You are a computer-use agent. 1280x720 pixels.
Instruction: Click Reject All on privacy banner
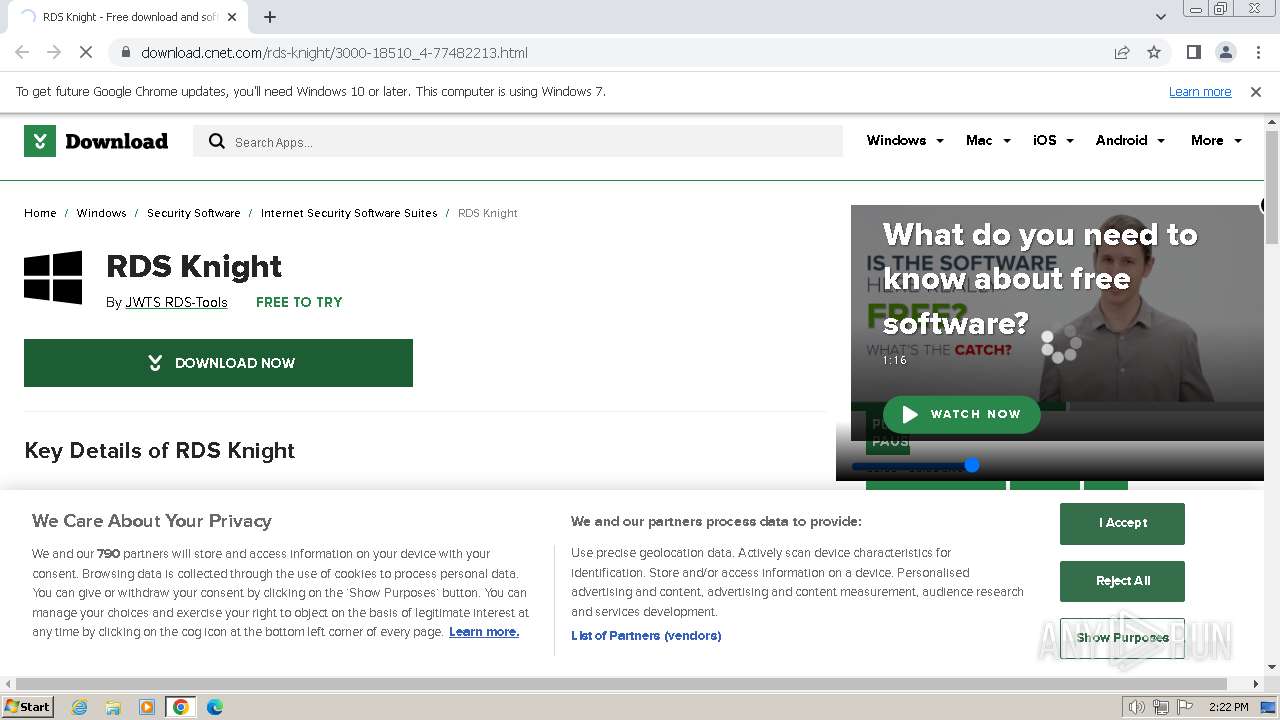point(1122,581)
